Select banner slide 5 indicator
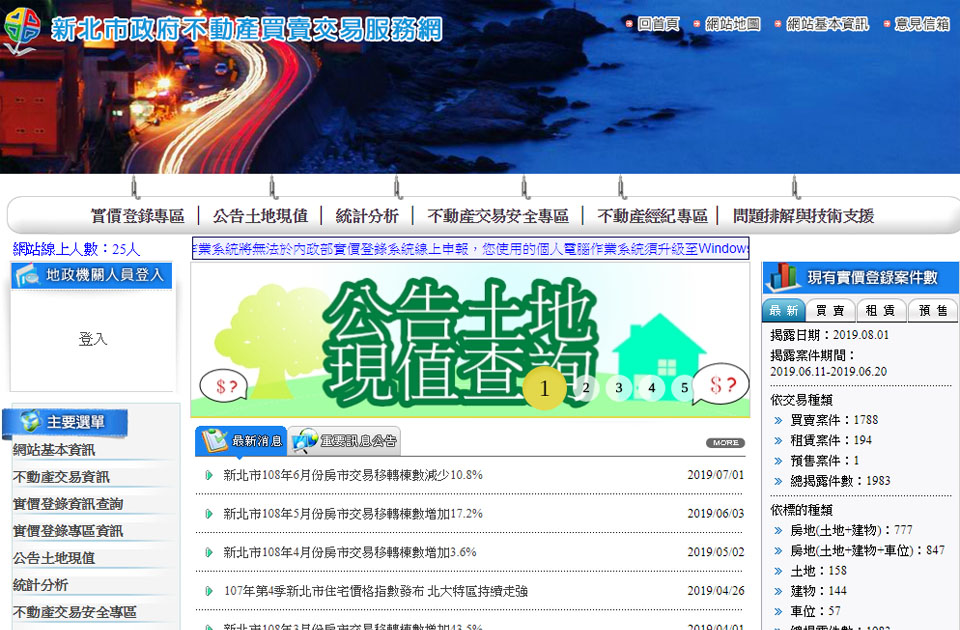This screenshot has height=630, width=960. [684, 388]
